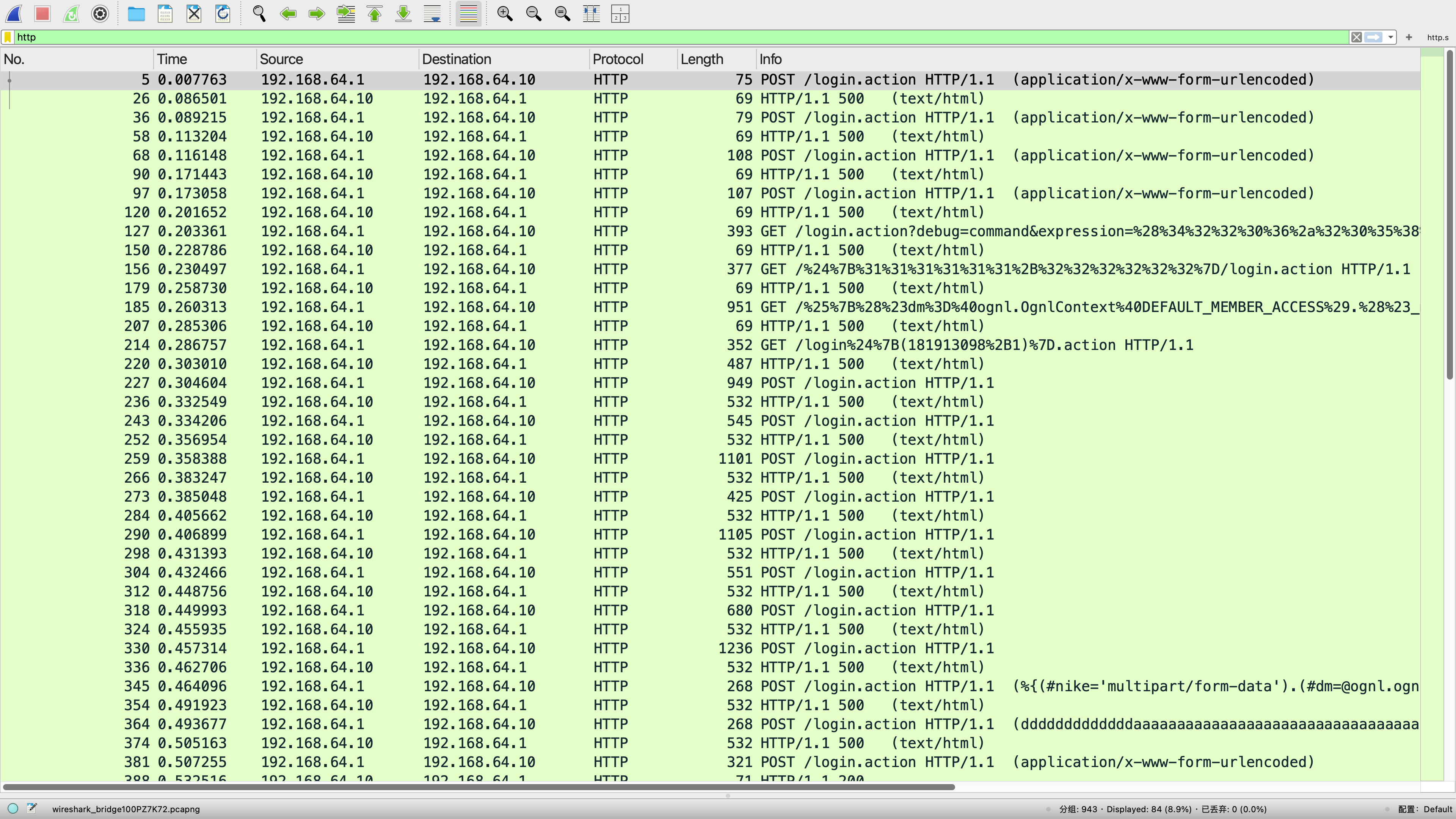Viewport: 1456px width, 819px height.
Task: Clear the display filter
Action: point(1357,37)
